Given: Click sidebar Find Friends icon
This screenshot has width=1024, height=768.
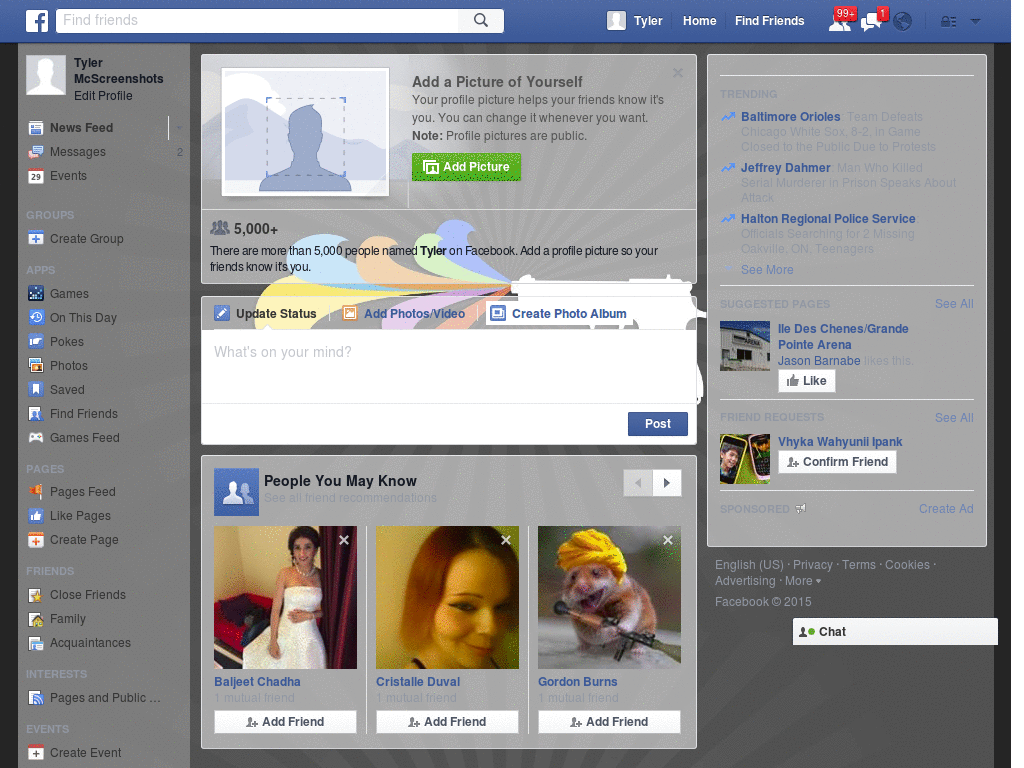Looking at the screenshot, I should pos(36,414).
